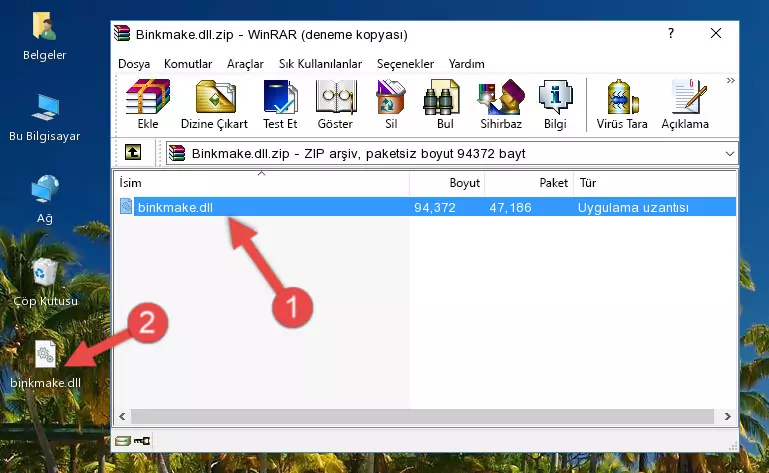Screen dimensions: 769x473
Task: Click the Uygulama uzantısı type cell
Action: tap(633, 207)
